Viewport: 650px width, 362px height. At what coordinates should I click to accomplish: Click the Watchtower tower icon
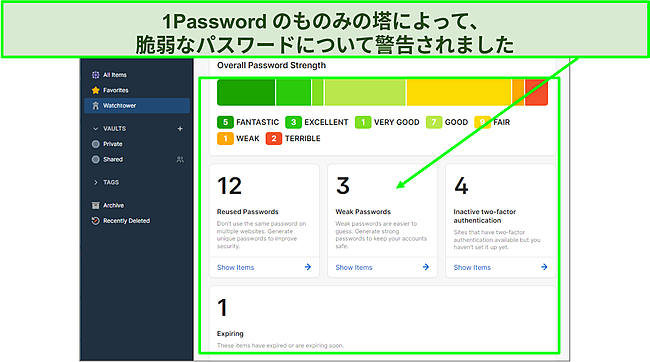96,106
